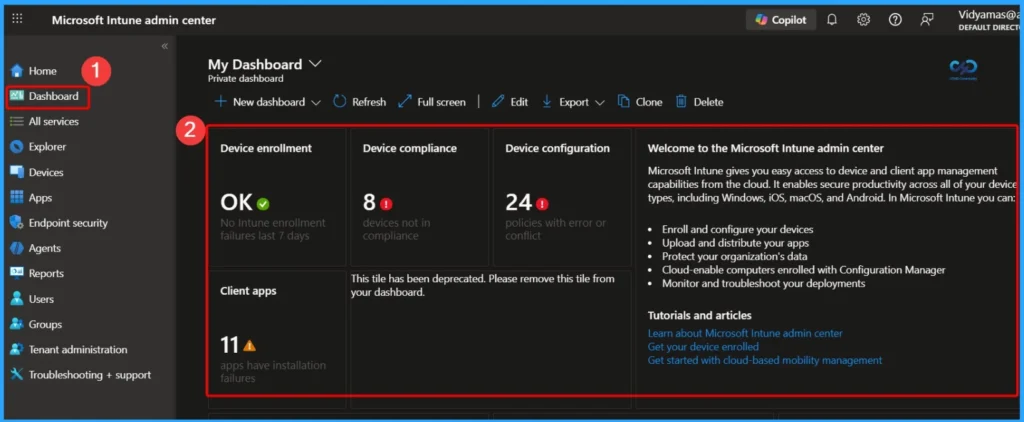Click the Reports icon in sidebar

tap(17, 274)
